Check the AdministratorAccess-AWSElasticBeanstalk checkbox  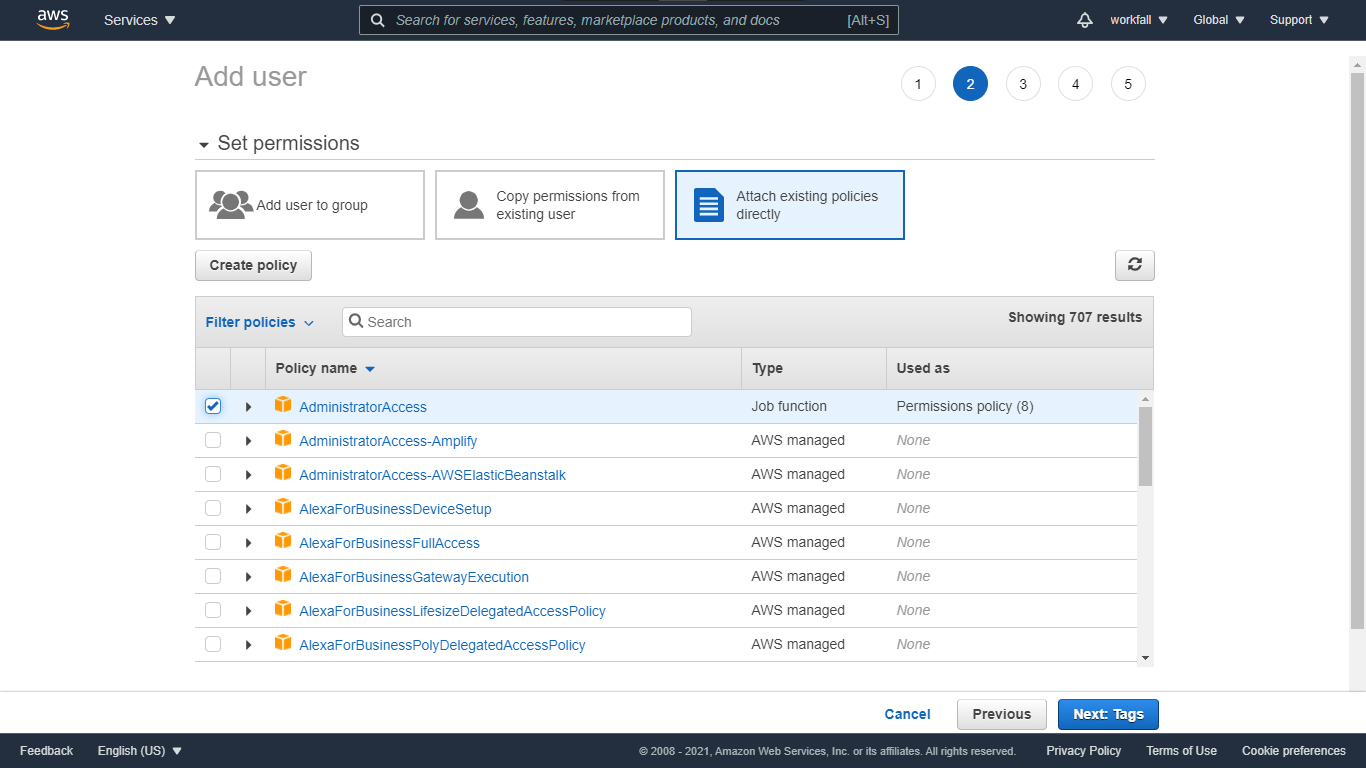(x=213, y=474)
